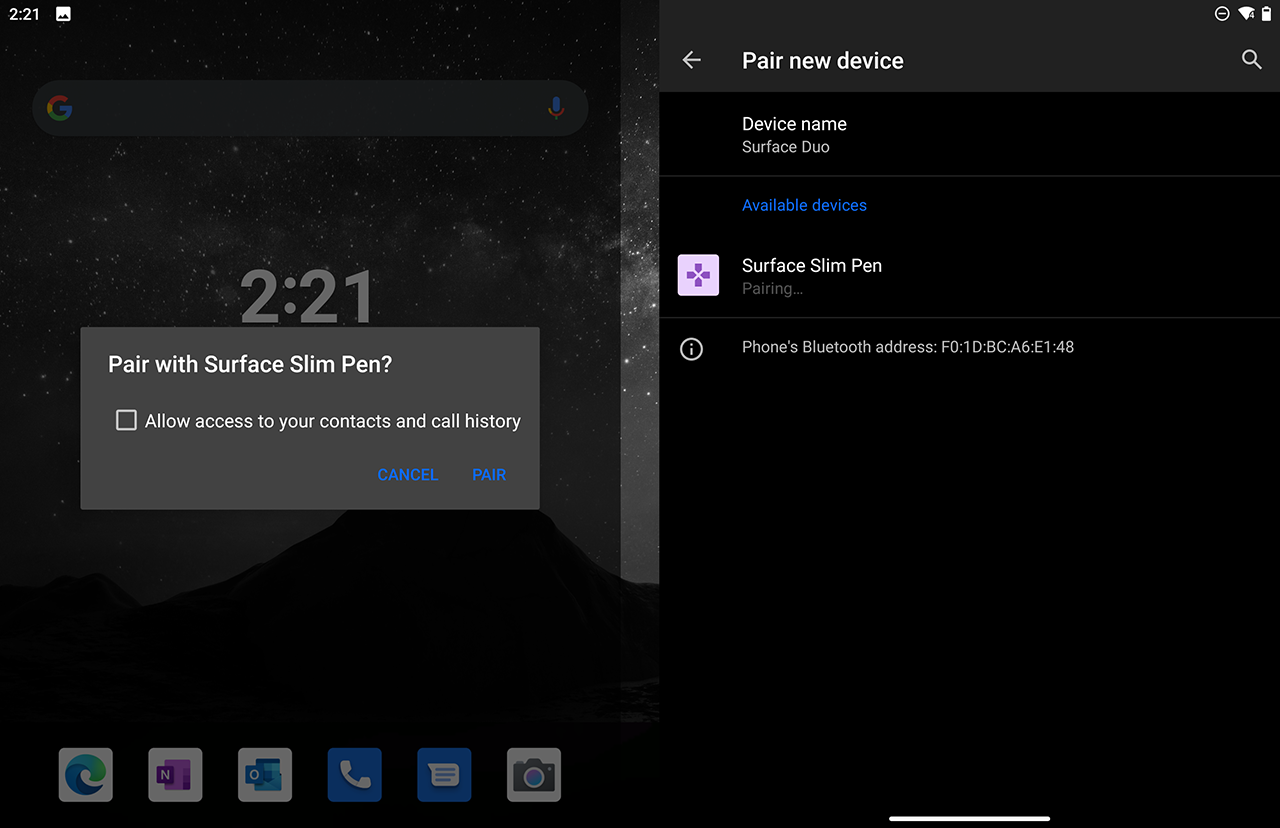Viewport: 1280px width, 828px height.
Task: Click Phone's Bluetooth address text
Action: [x=908, y=347]
